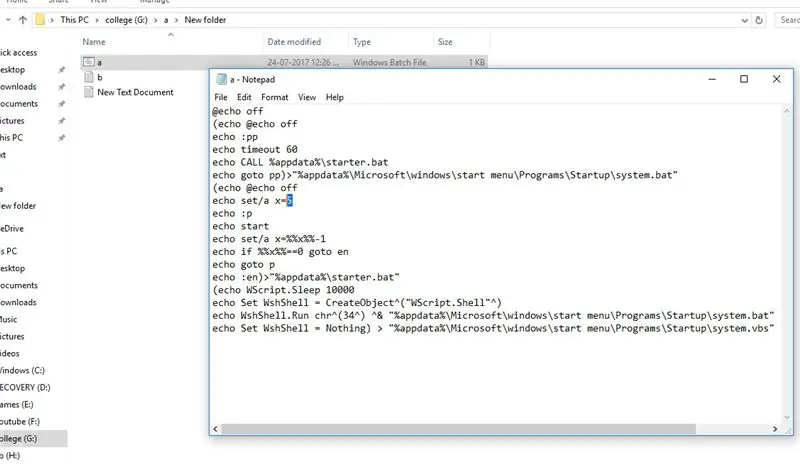Screen dimensions: 800x469
Task: Open Quick access in navigation pane
Action: [18, 53]
